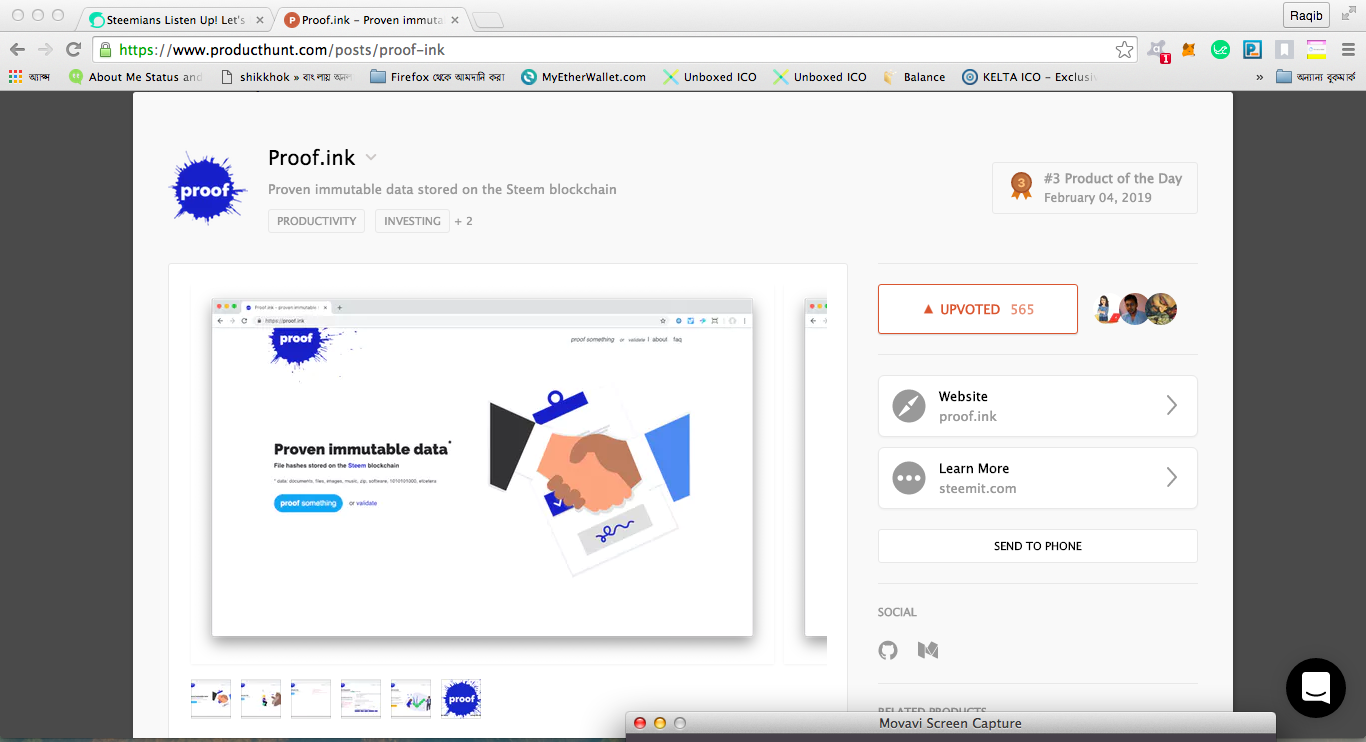The height and width of the screenshot is (742, 1366).
Task: Toggle the Avast extension icon
Action: click(1155, 50)
